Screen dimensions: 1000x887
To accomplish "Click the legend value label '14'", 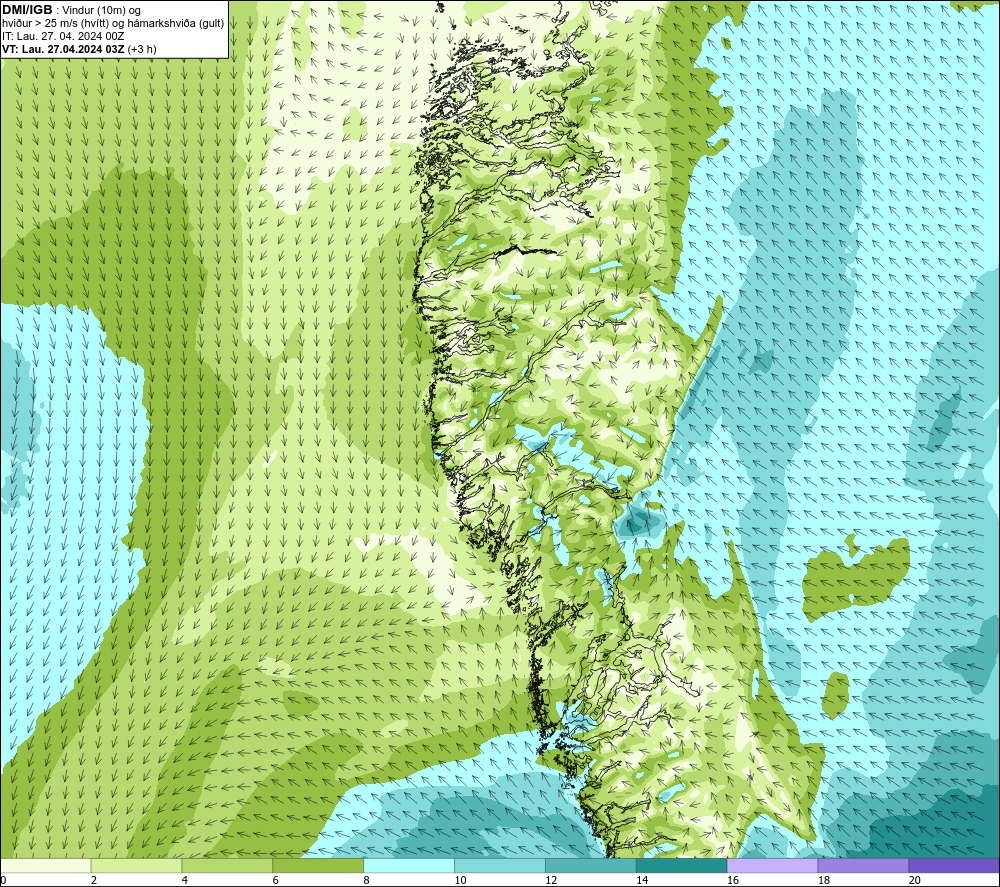I will [642, 880].
